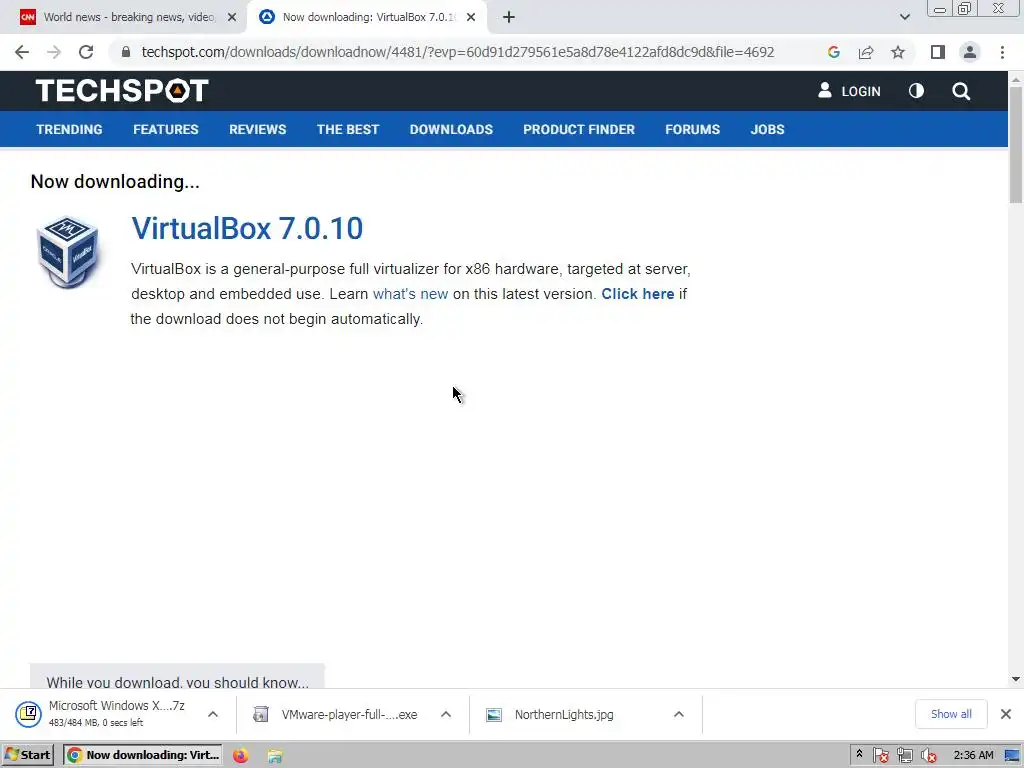Open THE BEST menu

(348, 129)
